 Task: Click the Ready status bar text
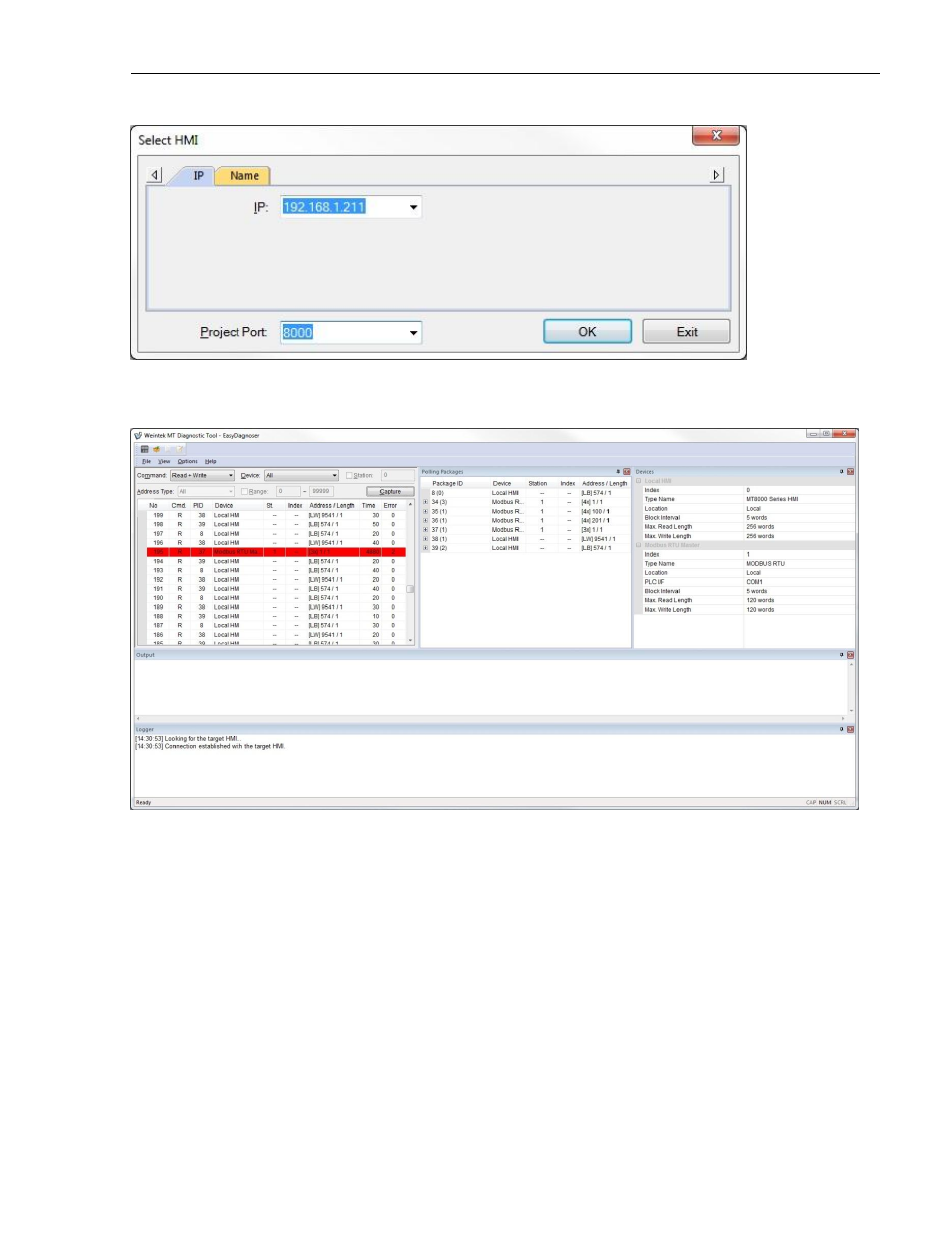[144, 802]
